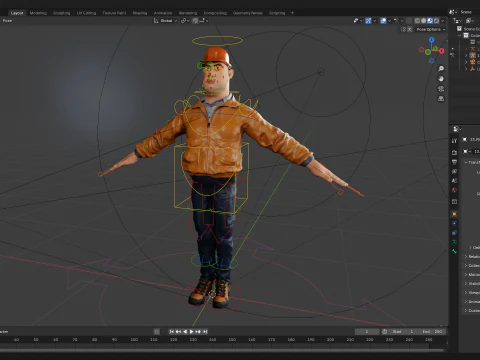Toggle X-axis mirror for pose

(409, 29)
